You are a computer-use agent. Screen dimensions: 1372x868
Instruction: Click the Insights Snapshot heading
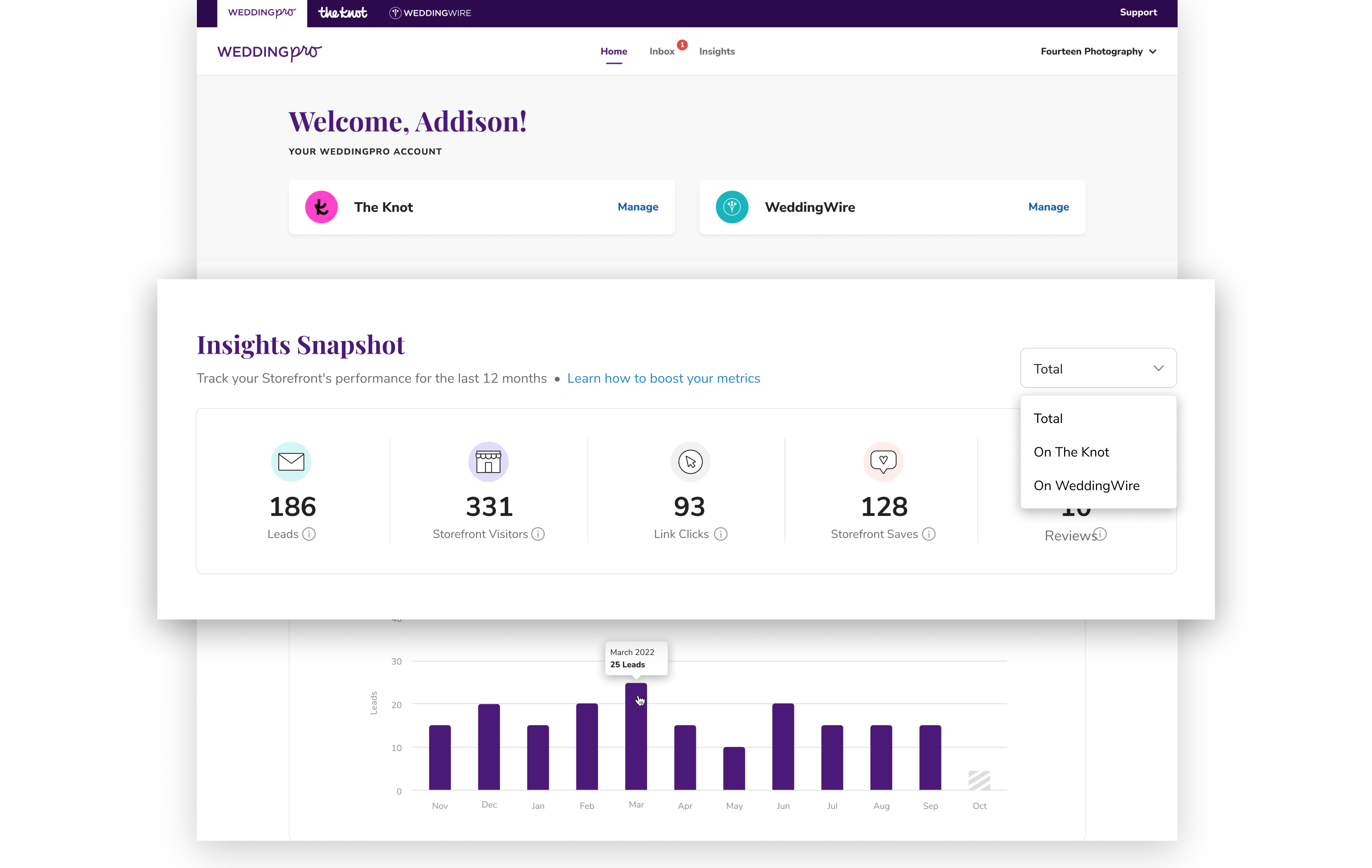point(301,345)
